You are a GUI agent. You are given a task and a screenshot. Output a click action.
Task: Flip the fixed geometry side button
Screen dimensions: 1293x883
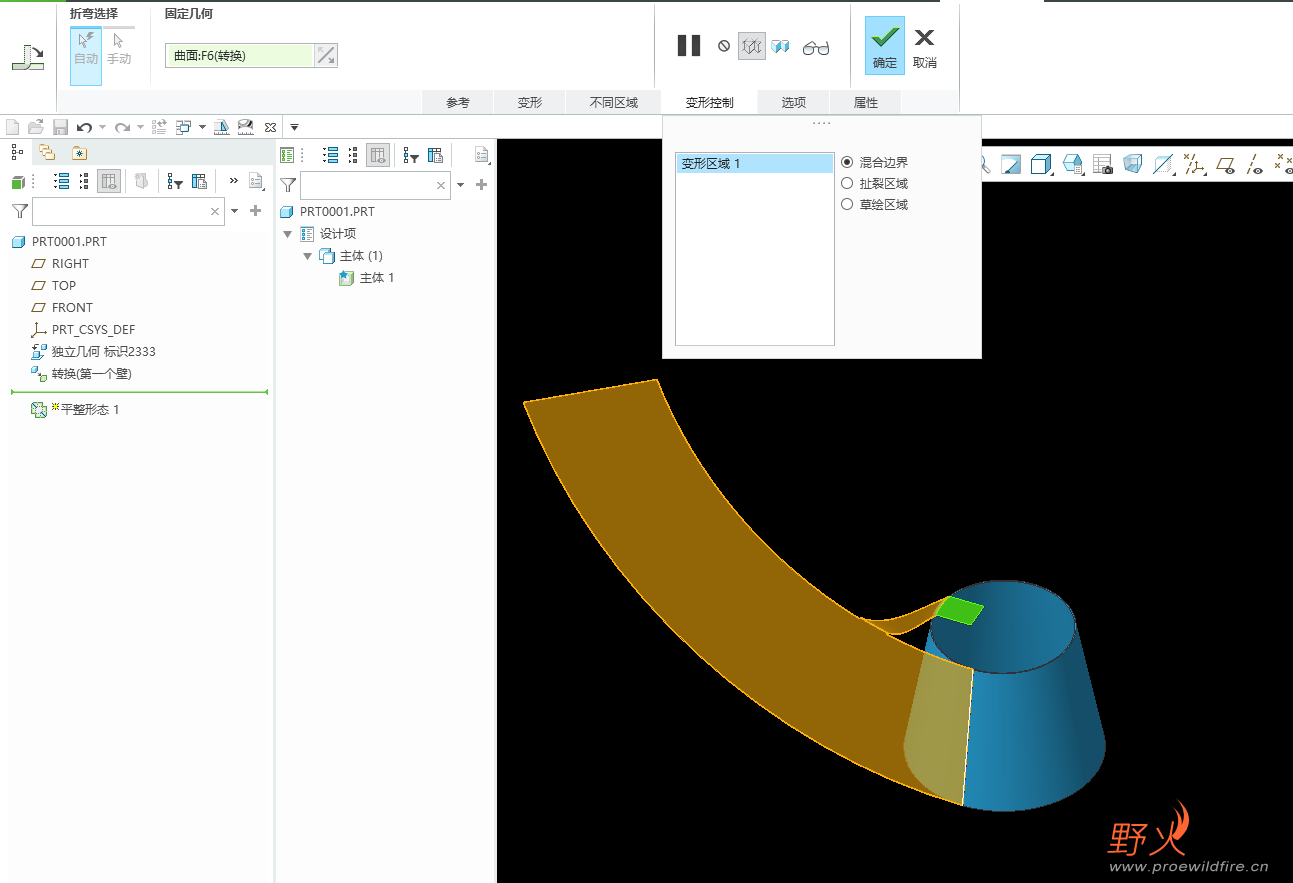pyautogui.click(x=326, y=56)
